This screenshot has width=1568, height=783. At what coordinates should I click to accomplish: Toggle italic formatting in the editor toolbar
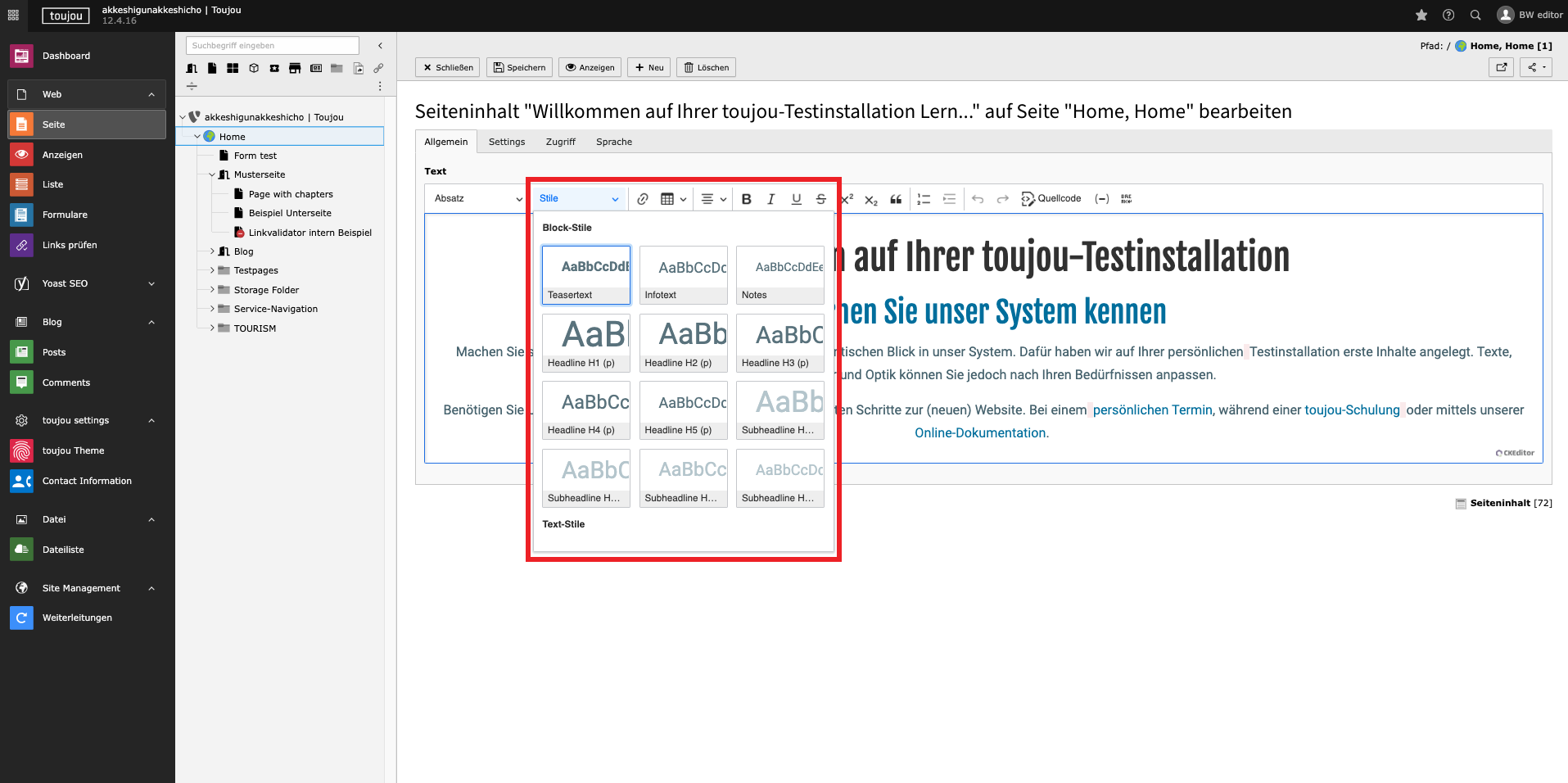pyautogui.click(x=770, y=199)
